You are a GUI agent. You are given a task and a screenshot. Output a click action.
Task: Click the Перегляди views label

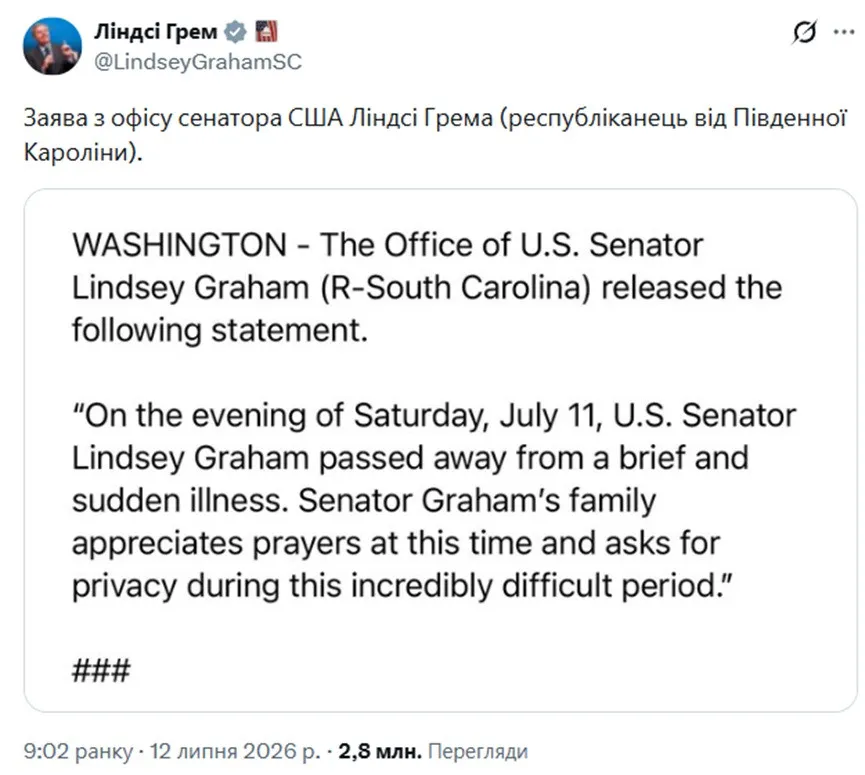[478, 751]
